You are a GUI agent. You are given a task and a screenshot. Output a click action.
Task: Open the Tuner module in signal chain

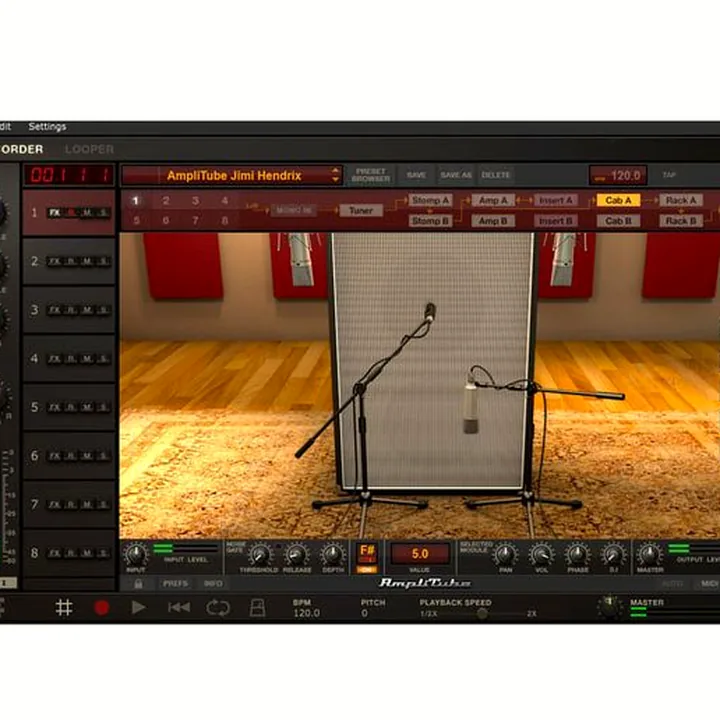point(361,210)
